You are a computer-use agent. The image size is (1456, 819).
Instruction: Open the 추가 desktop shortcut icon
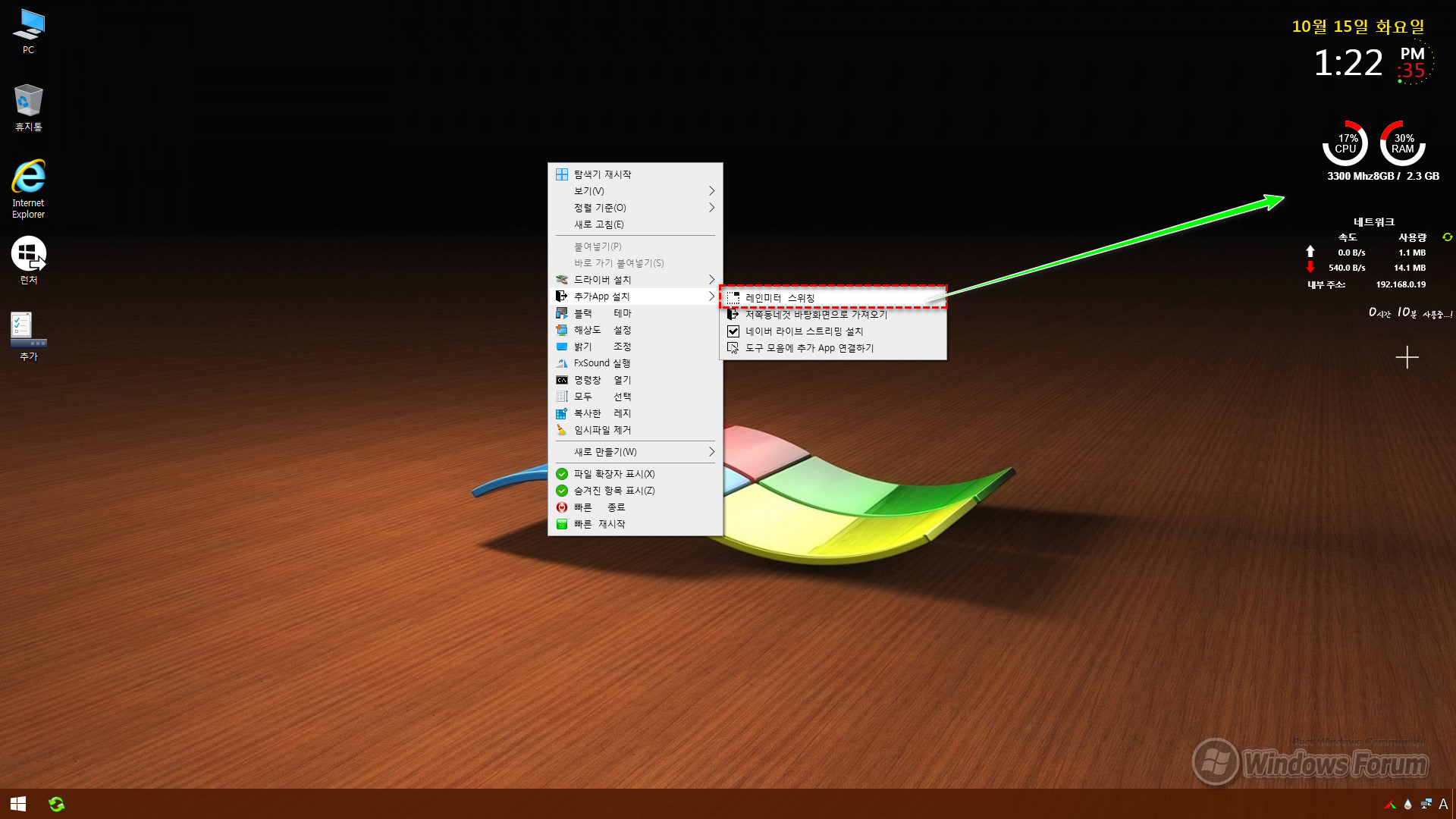pyautogui.click(x=28, y=336)
